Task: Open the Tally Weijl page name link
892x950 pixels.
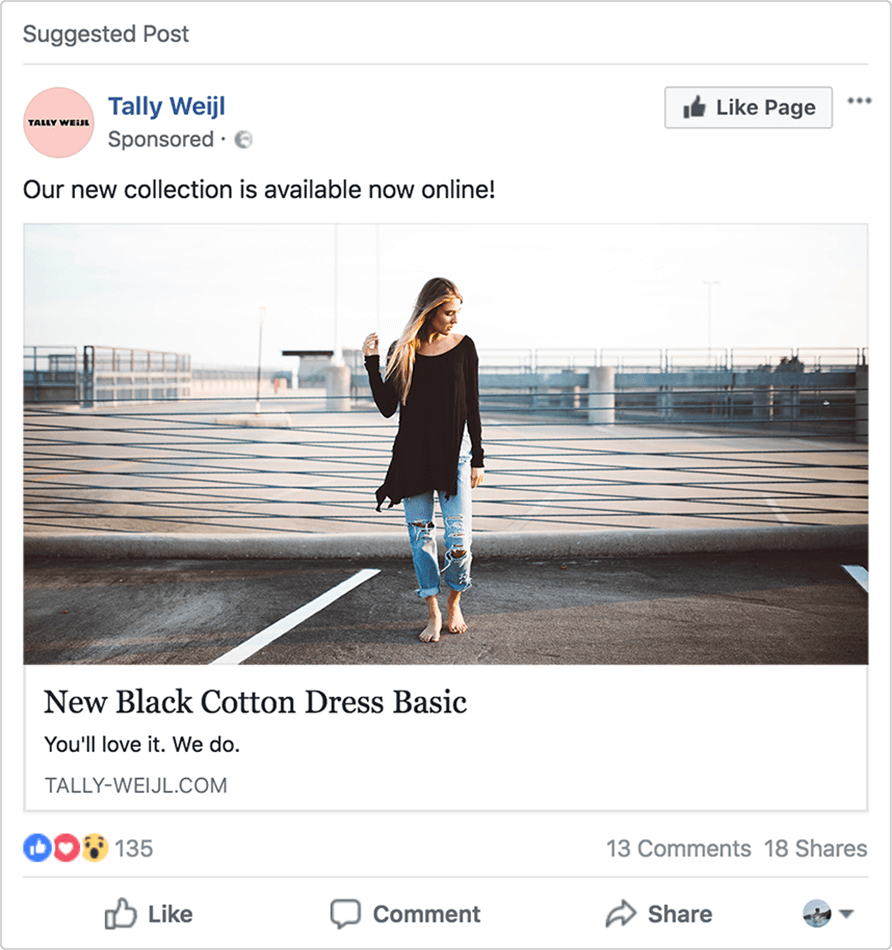Action: [x=167, y=107]
